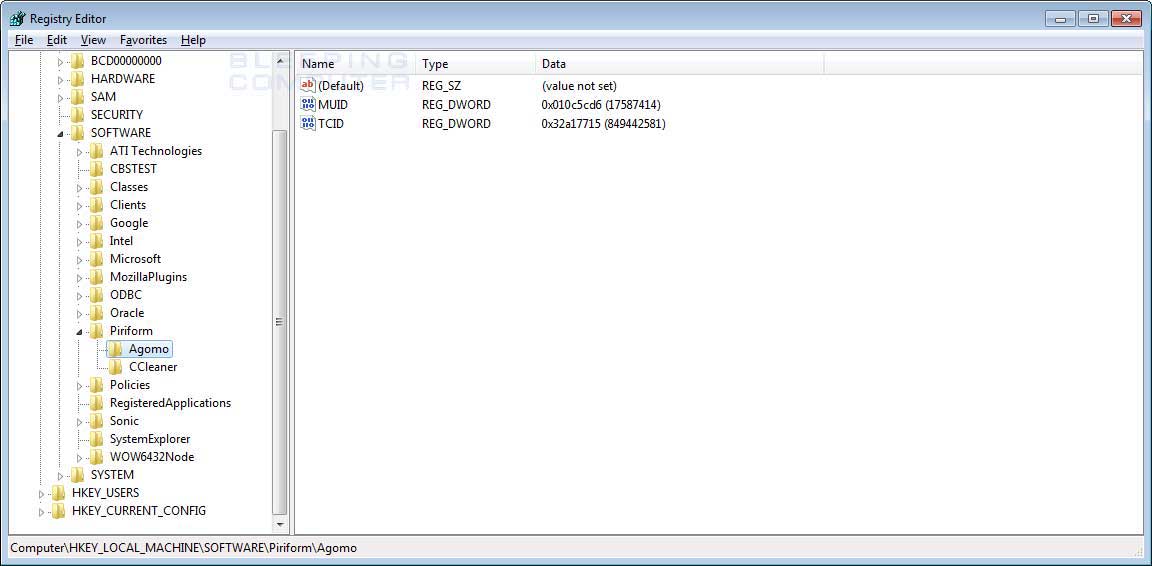Click the CCleaner folder icon

[116, 367]
